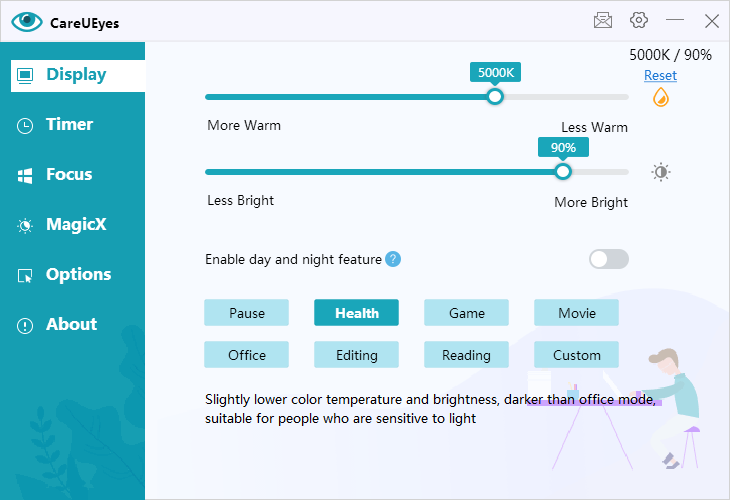
Task: Select the Pause mode button
Action: click(246, 312)
